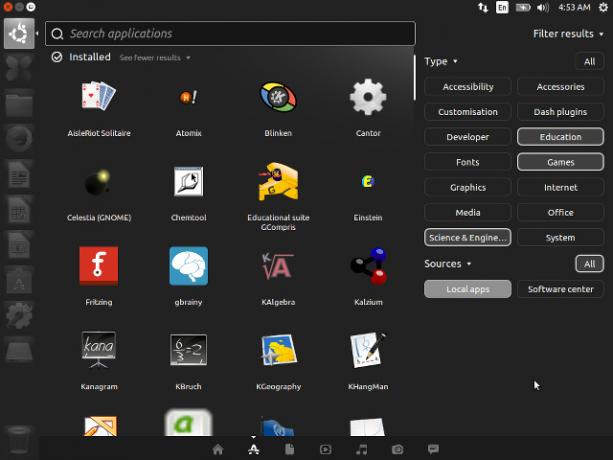
Task: Launch Chemtool application
Action: click(x=188, y=181)
